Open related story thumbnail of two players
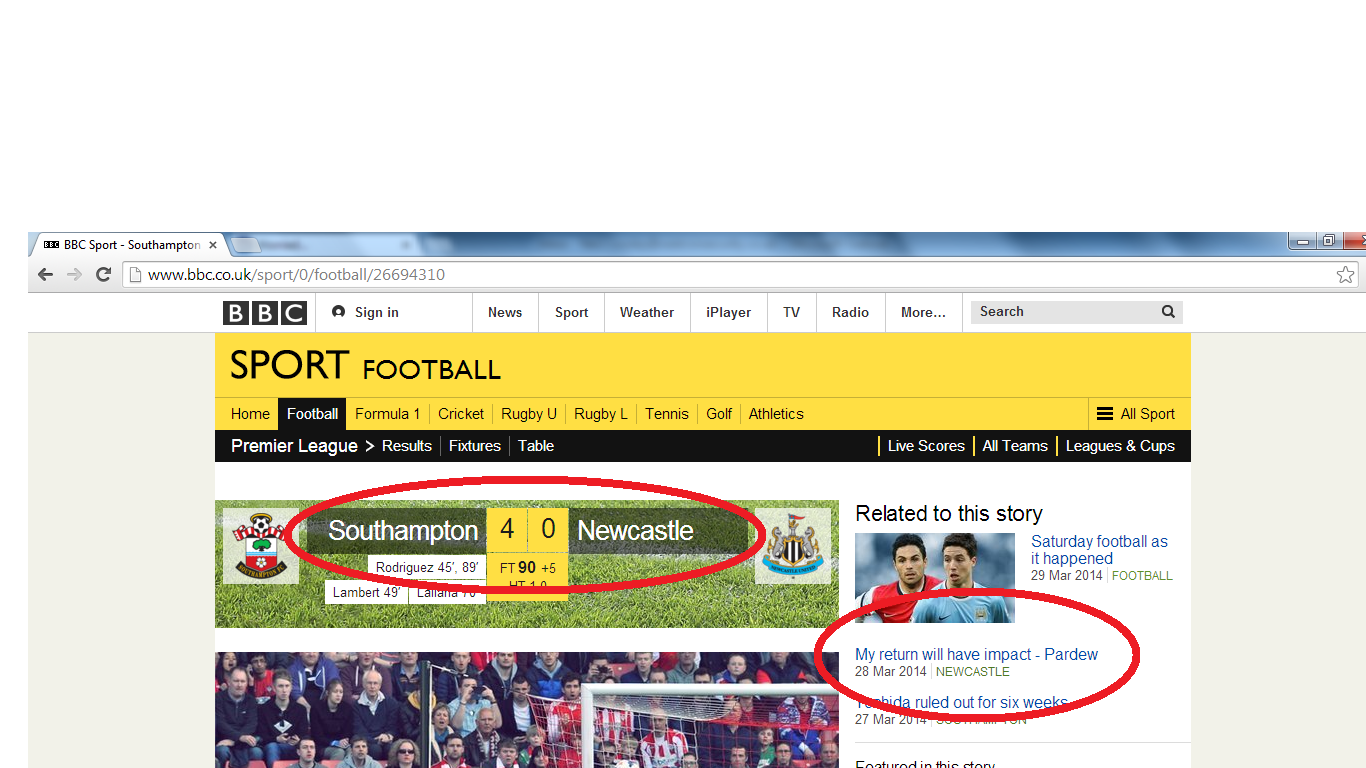Screen dimensions: 1366x768 pyautogui.click(x=935, y=578)
